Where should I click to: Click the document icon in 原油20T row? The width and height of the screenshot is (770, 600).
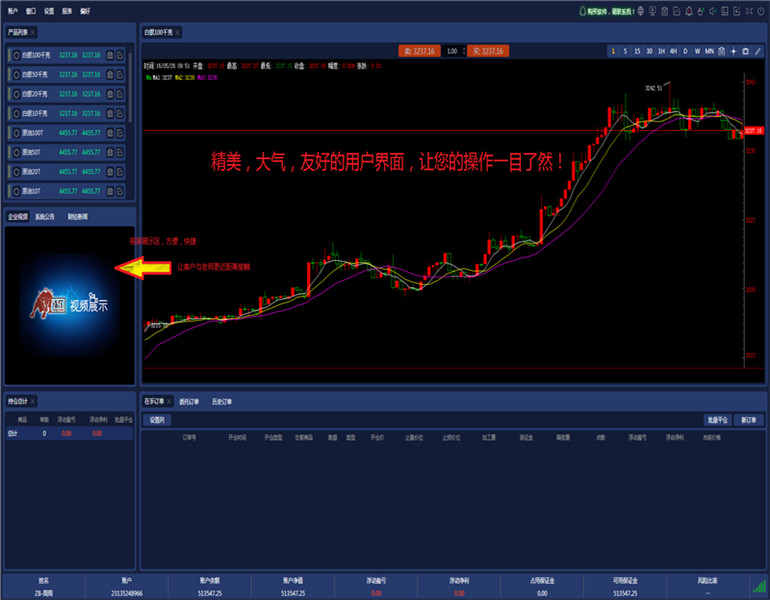click(120, 172)
